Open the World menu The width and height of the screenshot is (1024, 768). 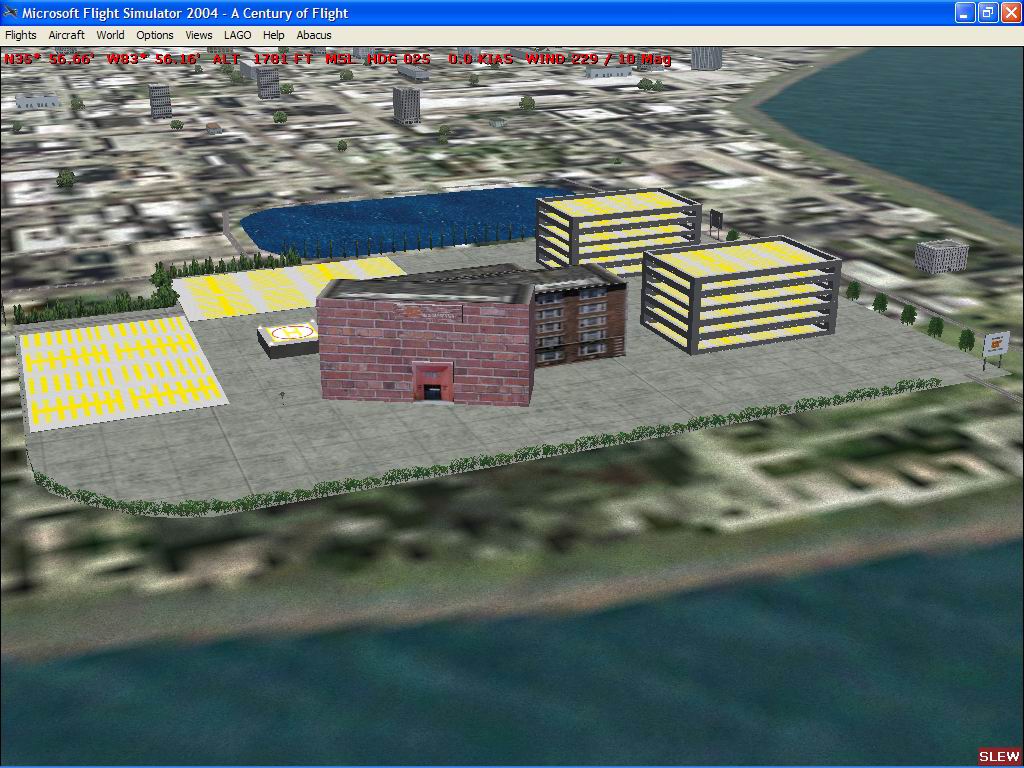point(110,35)
